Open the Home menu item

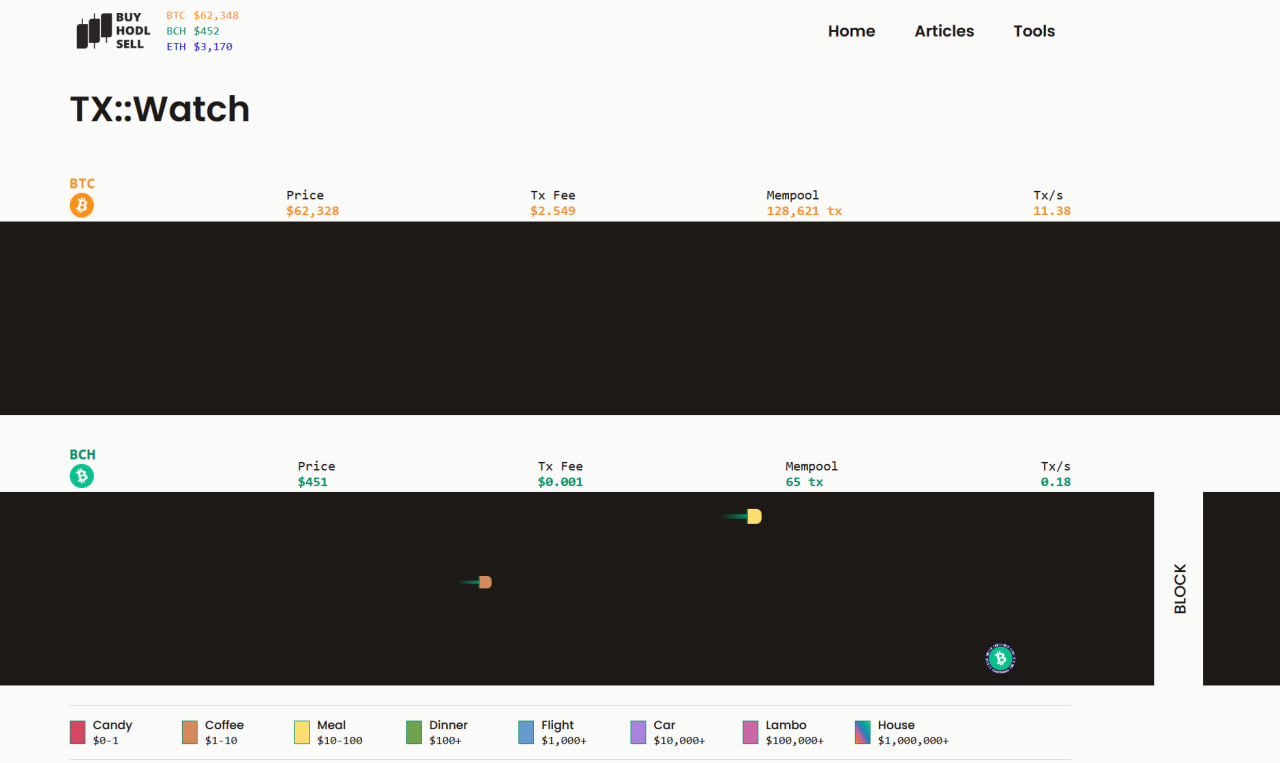click(851, 31)
